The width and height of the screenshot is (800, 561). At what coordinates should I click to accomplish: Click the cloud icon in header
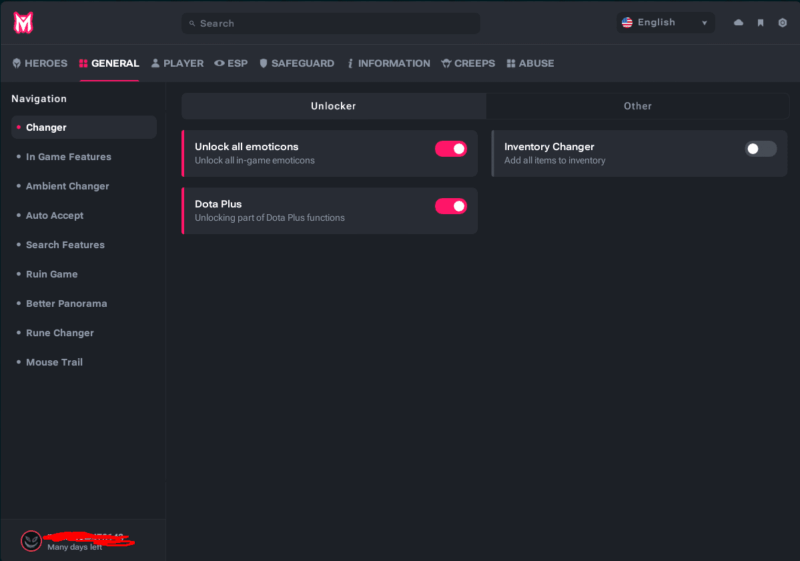click(738, 22)
